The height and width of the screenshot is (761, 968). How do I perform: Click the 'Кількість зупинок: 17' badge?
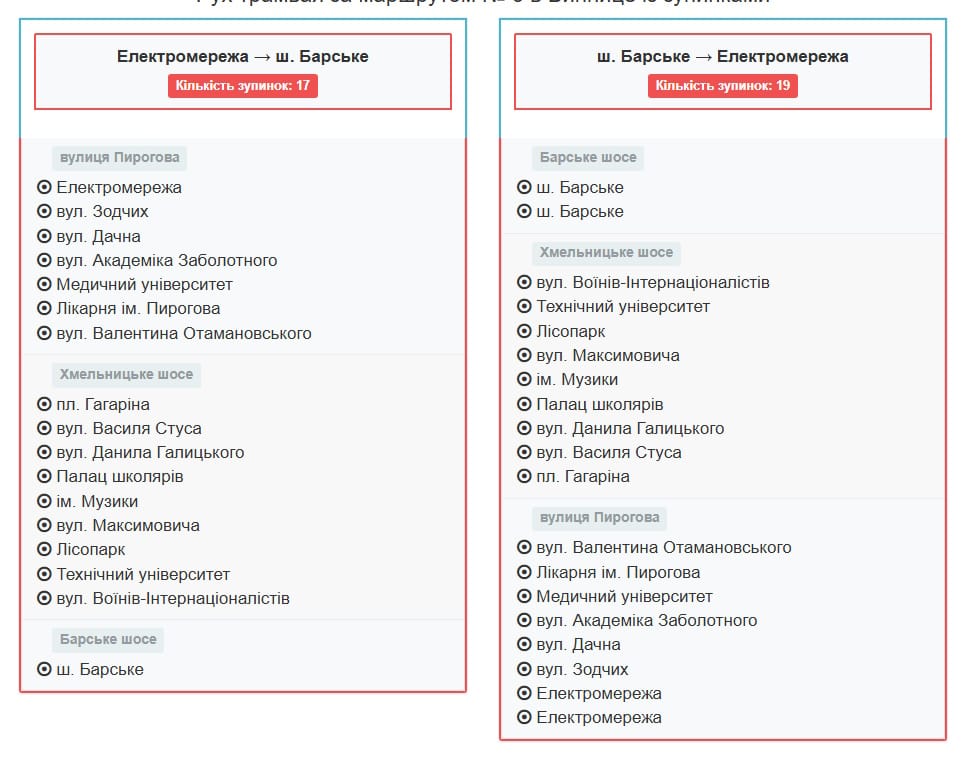click(243, 86)
